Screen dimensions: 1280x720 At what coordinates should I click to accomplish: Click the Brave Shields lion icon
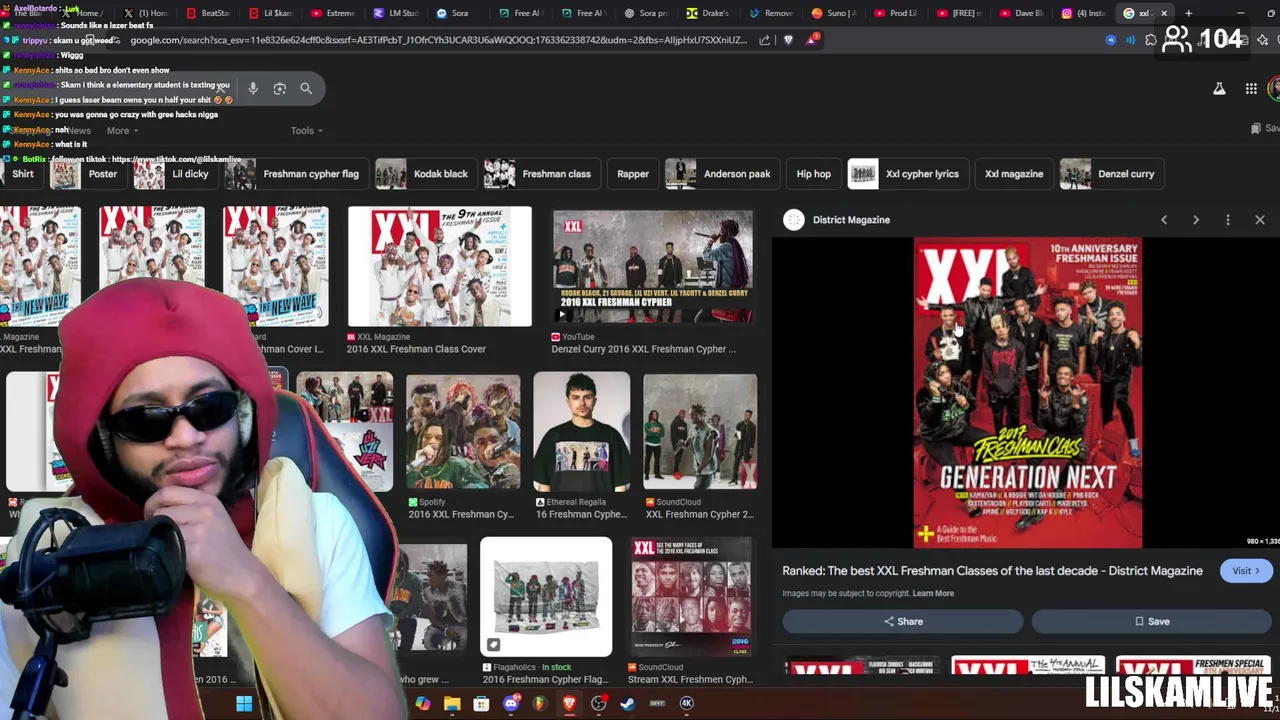(788, 40)
